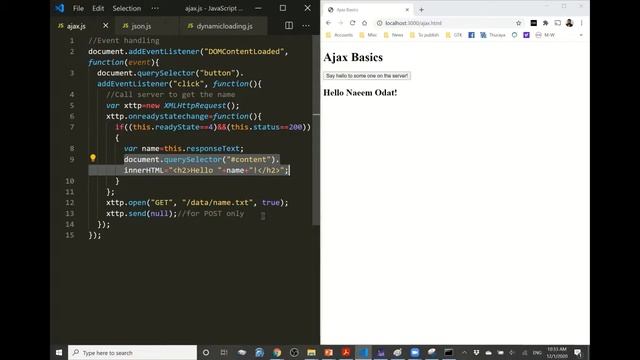Screen dimensions: 640x360
Task: Click the cast media icon in Chrome
Action: (x=558, y=23)
